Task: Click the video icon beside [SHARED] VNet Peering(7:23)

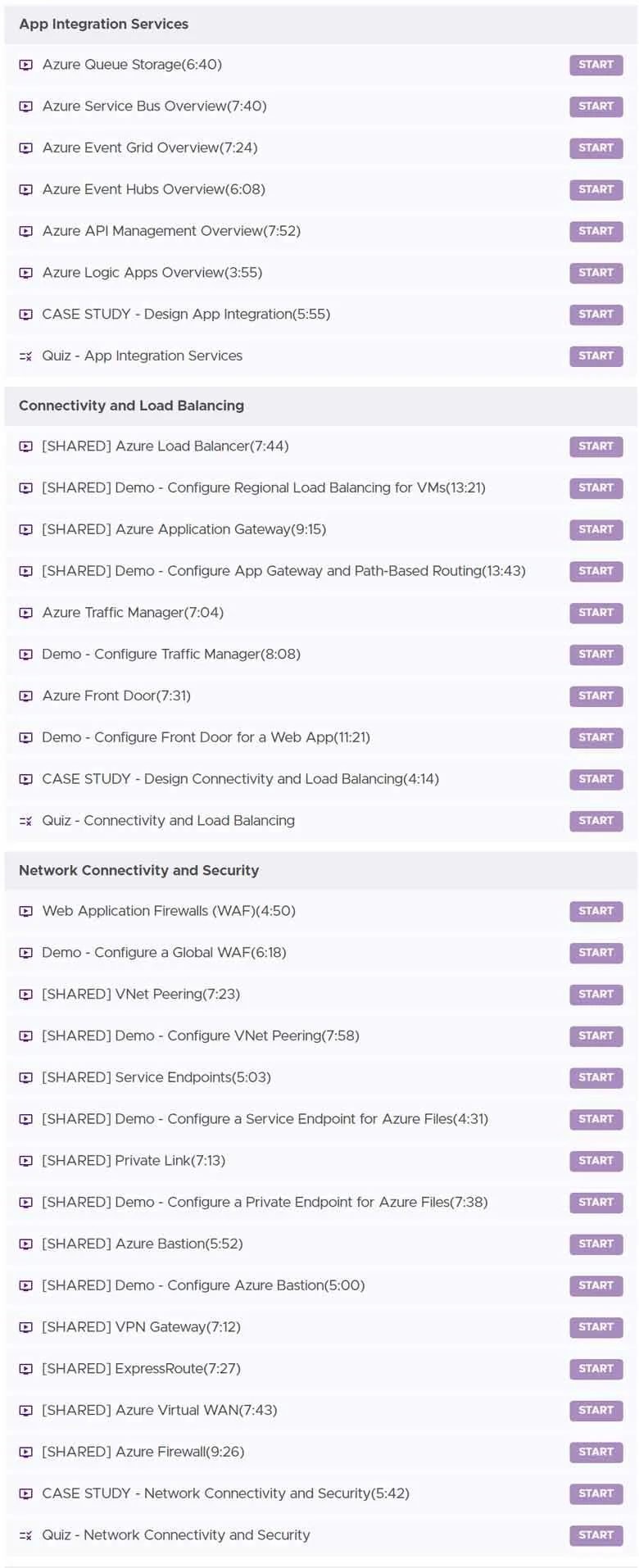Action: point(26,995)
